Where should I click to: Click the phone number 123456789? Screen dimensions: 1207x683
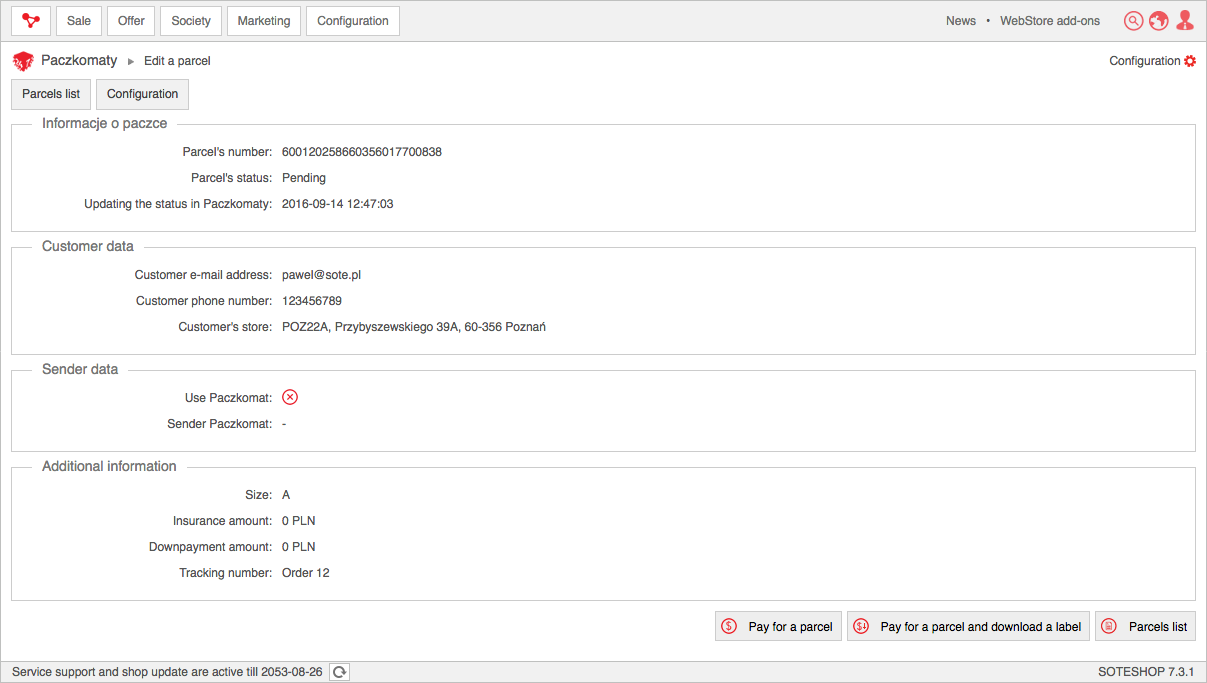point(312,301)
